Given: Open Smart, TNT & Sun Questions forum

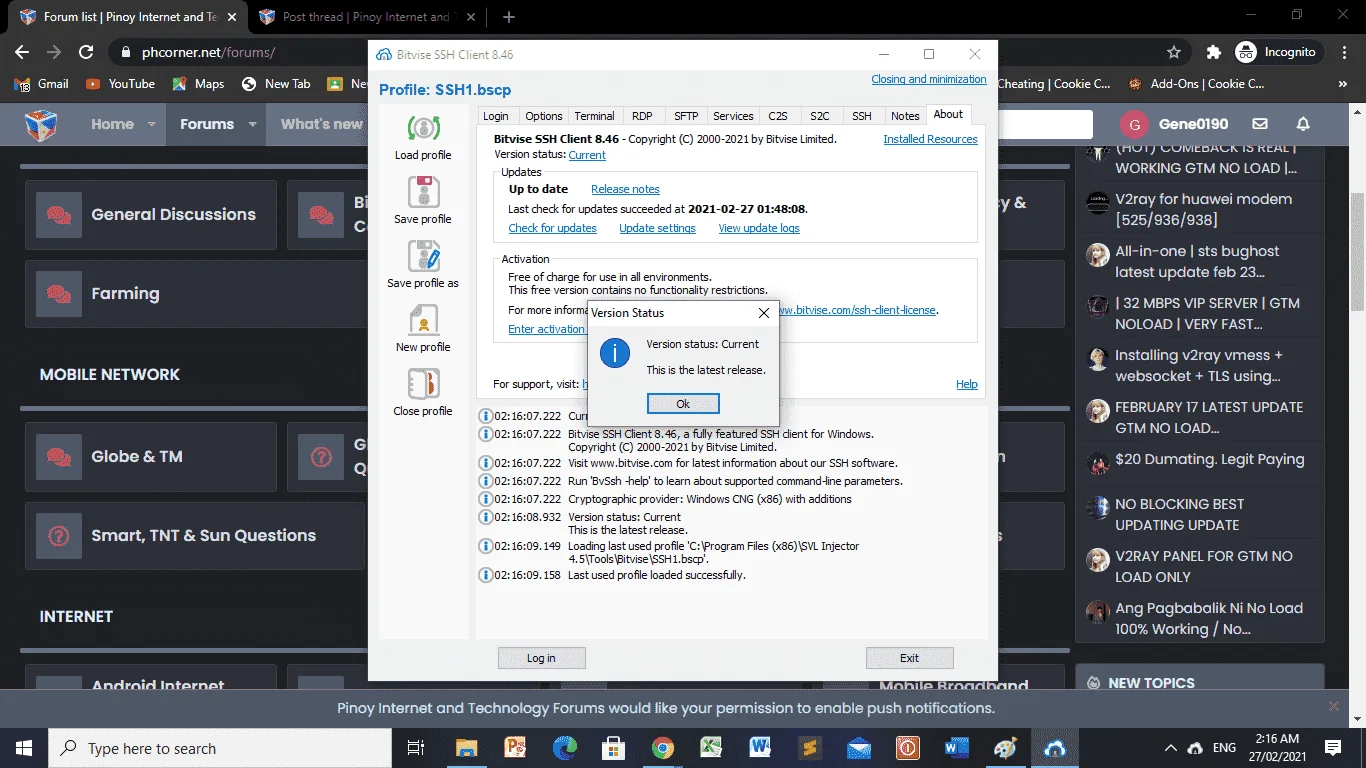Looking at the screenshot, I should click(x=203, y=535).
